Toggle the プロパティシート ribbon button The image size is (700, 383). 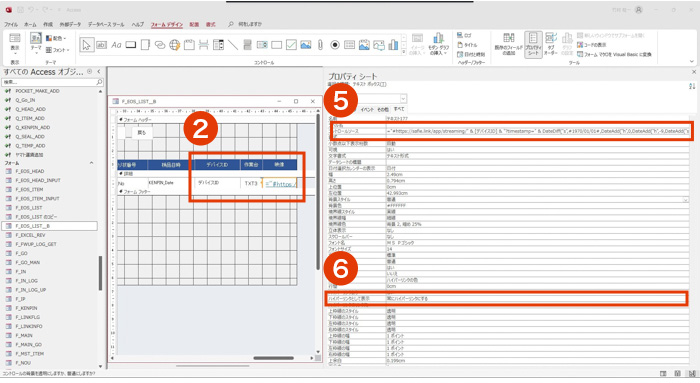(533, 44)
